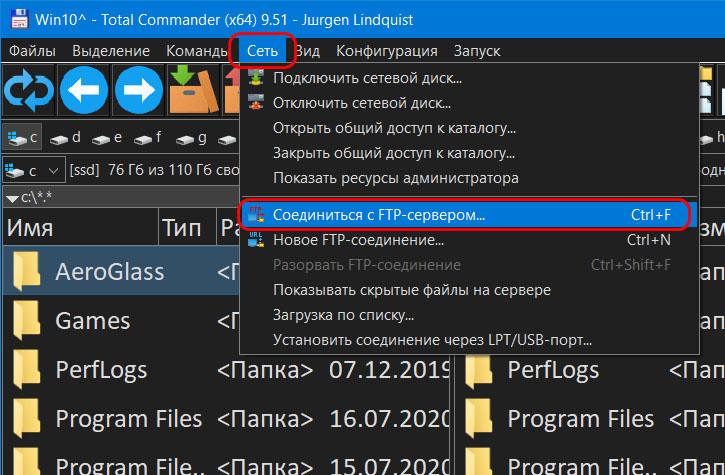Choose Отключить сетевой диск
725x475 pixels.
(x=469, y=103)
